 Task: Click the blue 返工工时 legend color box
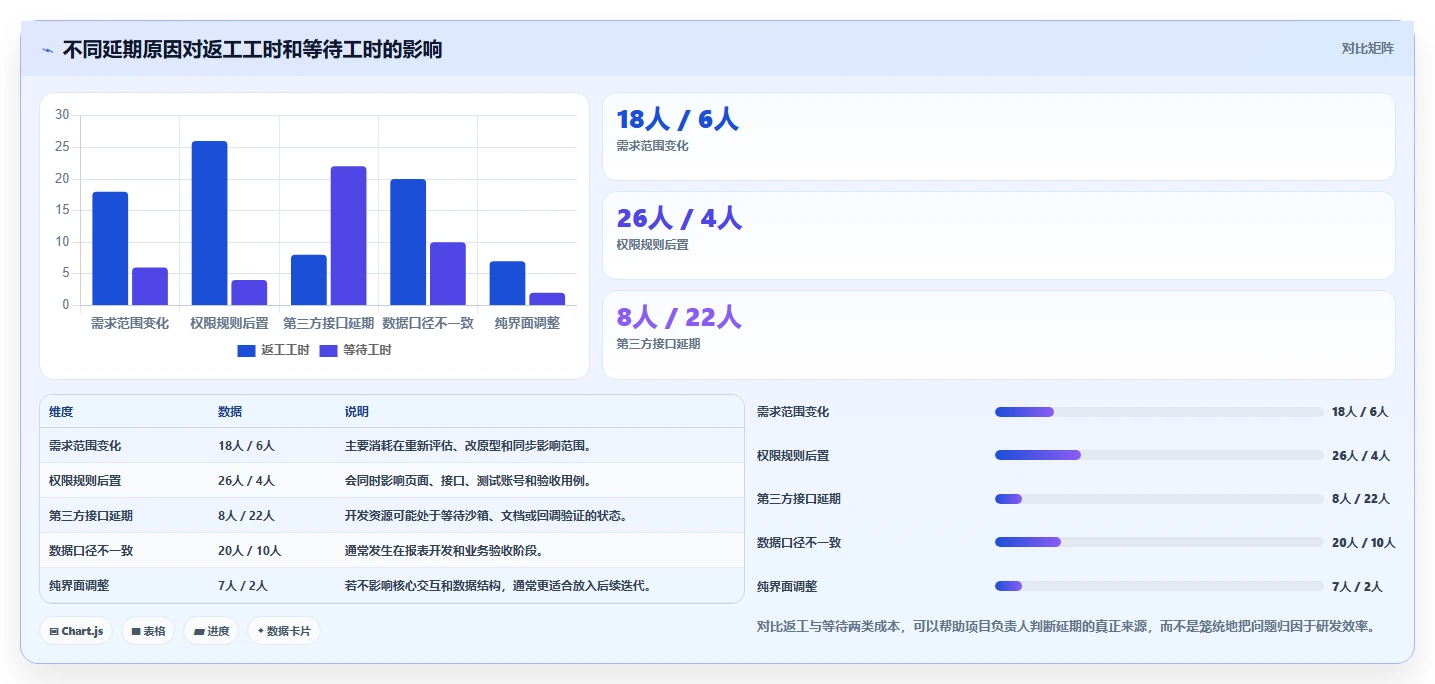click(247, 351)
